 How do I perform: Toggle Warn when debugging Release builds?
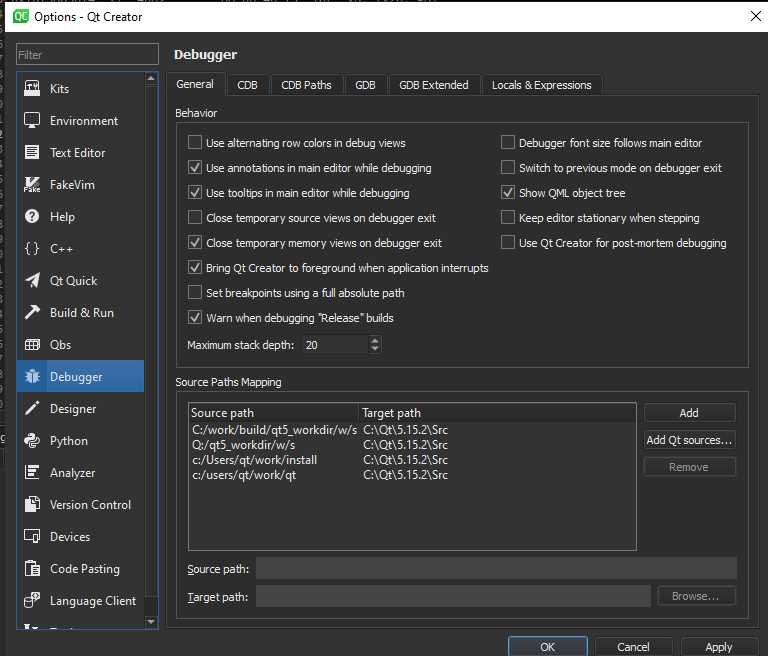coord(196,318)
